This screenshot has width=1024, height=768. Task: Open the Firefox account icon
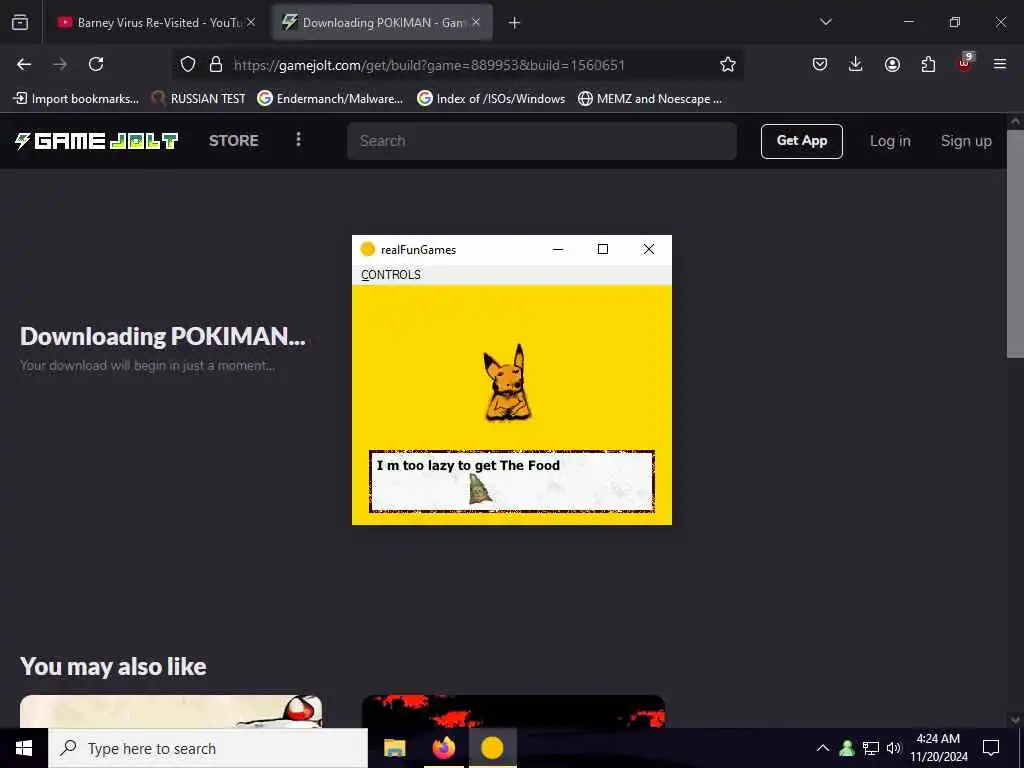pos(892,64)
